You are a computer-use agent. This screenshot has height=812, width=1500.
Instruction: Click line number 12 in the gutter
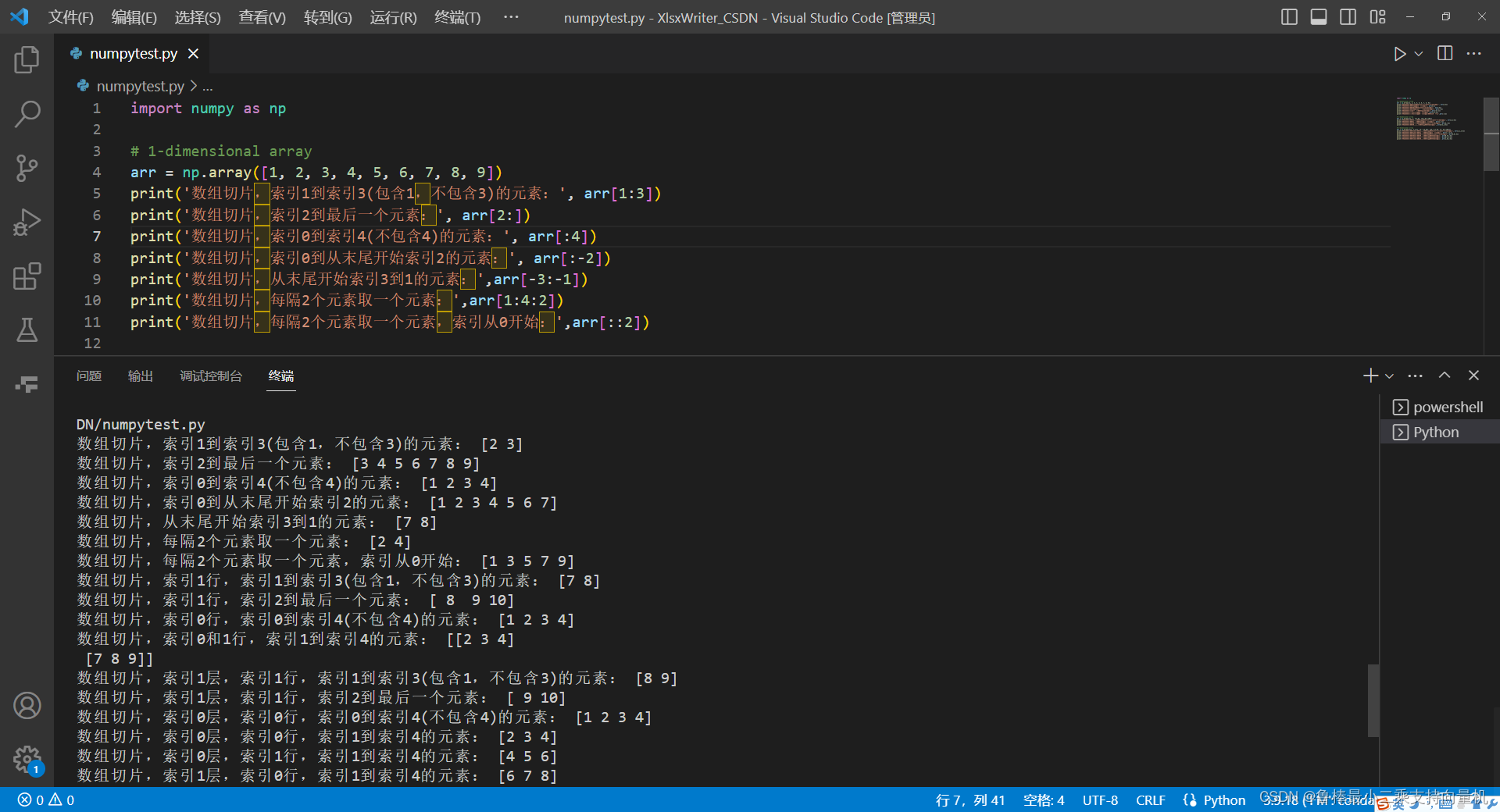coord(93,344)
